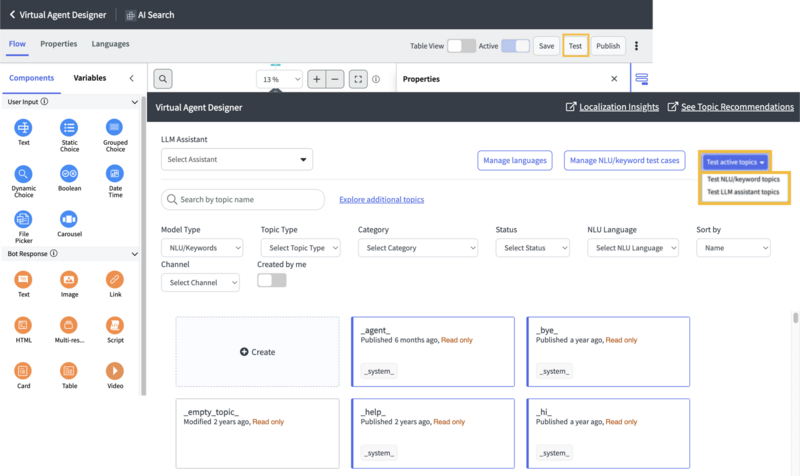The height and width of the screenshot is (476, 800).
Task: Select the Image bot response icon
Action: 69,280
